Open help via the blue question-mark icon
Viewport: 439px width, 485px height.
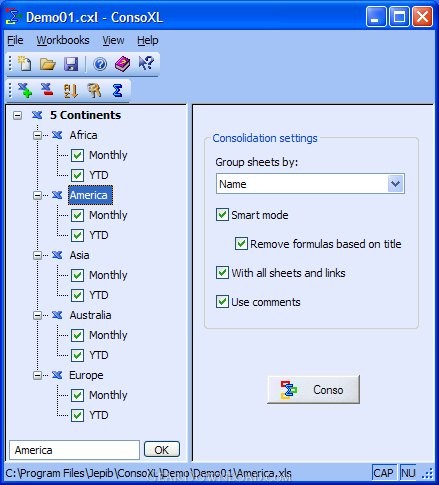[100, 64]
